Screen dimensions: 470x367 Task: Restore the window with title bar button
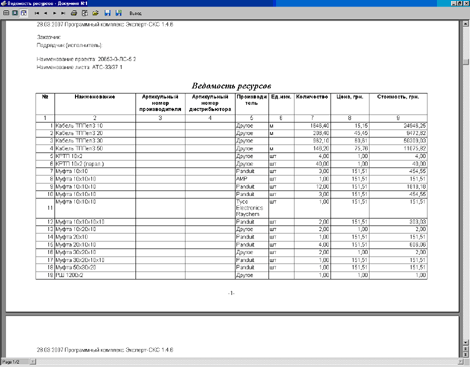pyautogui.click(x=460, y=3)
